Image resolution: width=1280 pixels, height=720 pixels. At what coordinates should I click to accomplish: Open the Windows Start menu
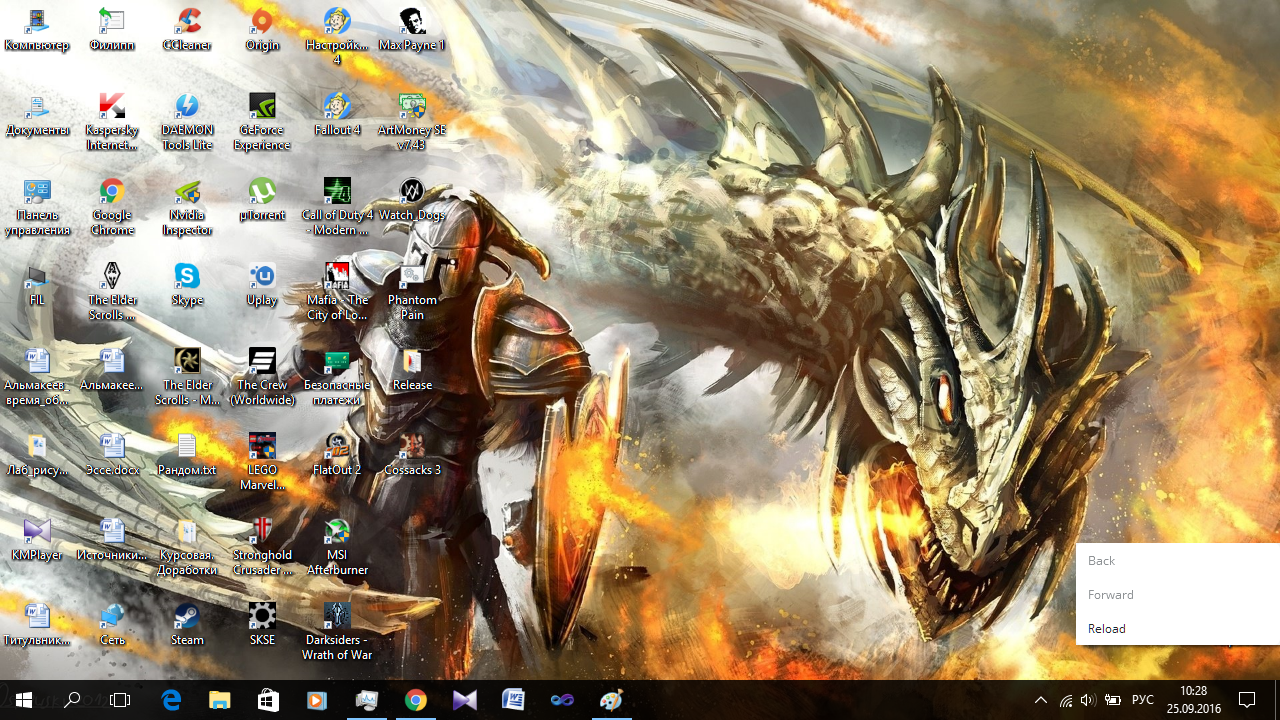click(x=24, y=700)
